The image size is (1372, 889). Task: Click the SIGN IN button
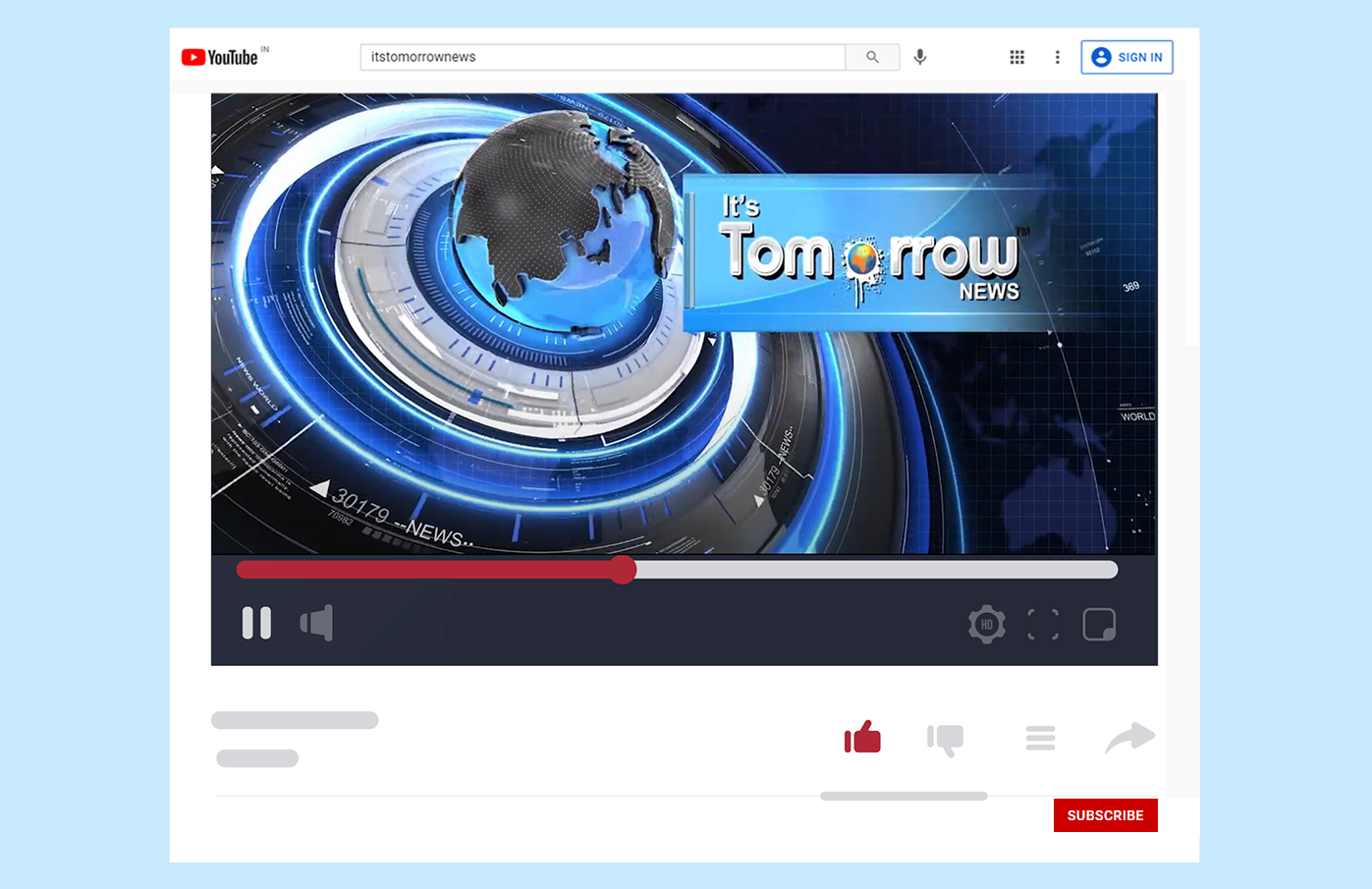(x=1126, y=57)
